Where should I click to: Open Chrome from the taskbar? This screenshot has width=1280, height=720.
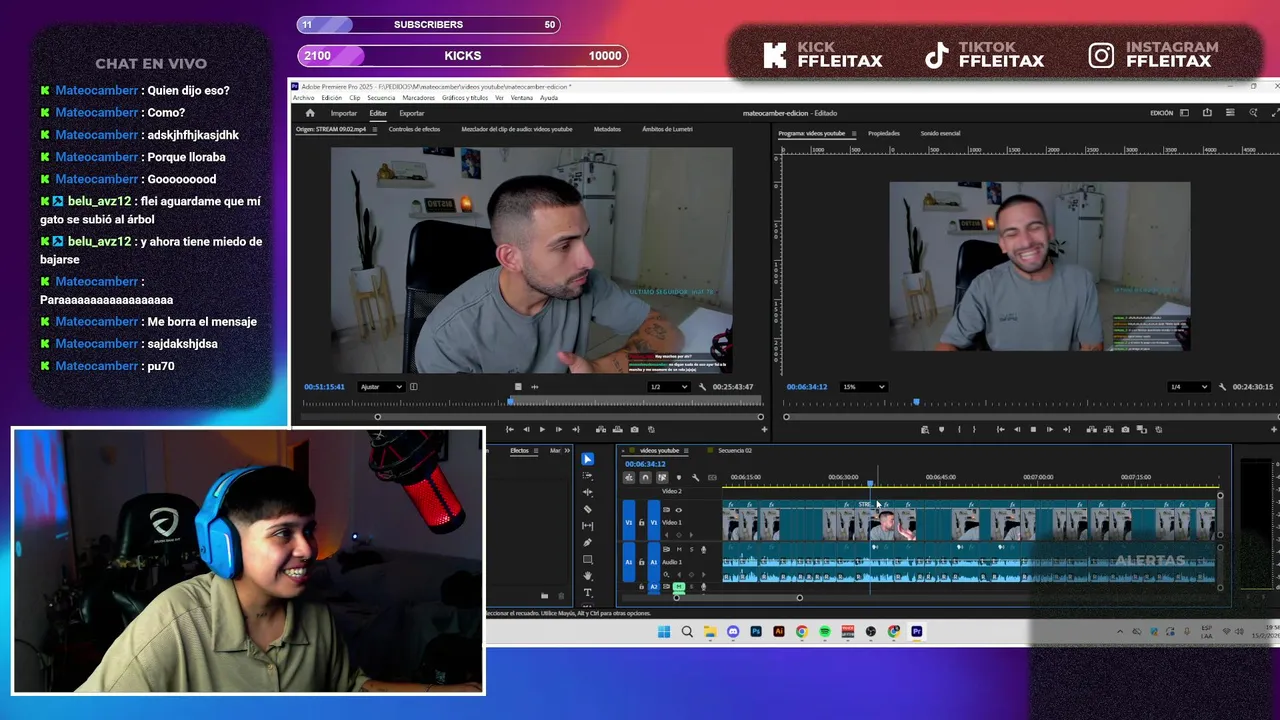802,631
